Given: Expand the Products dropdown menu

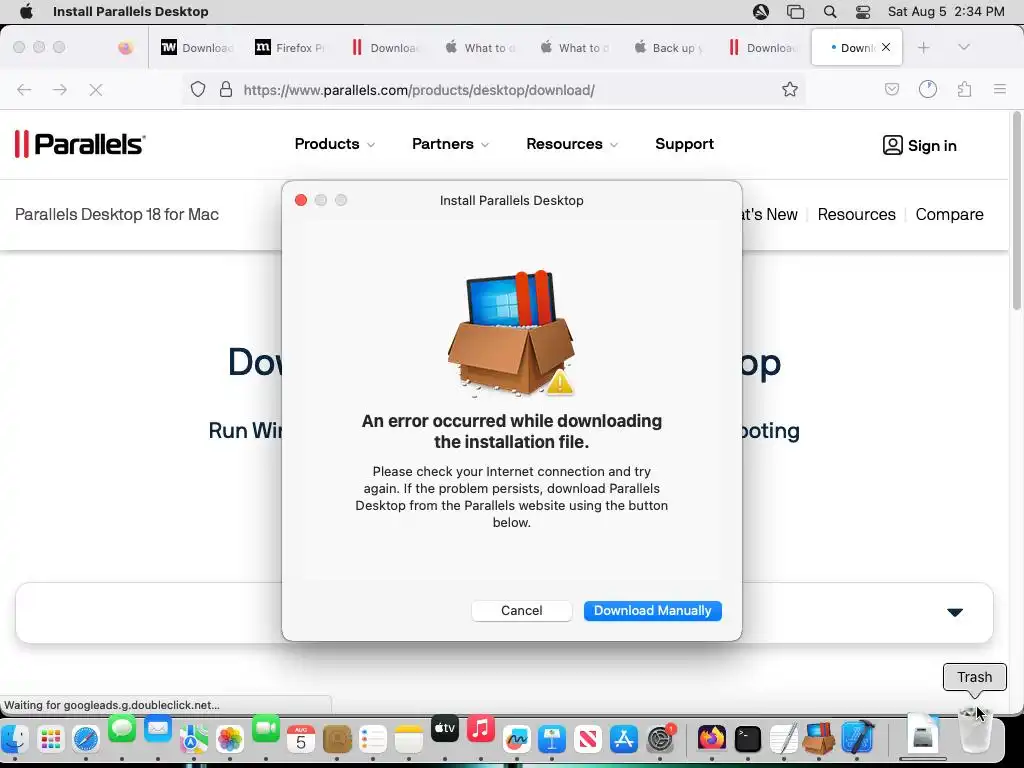Looking at the screenshot, I should tap(334, 144).
